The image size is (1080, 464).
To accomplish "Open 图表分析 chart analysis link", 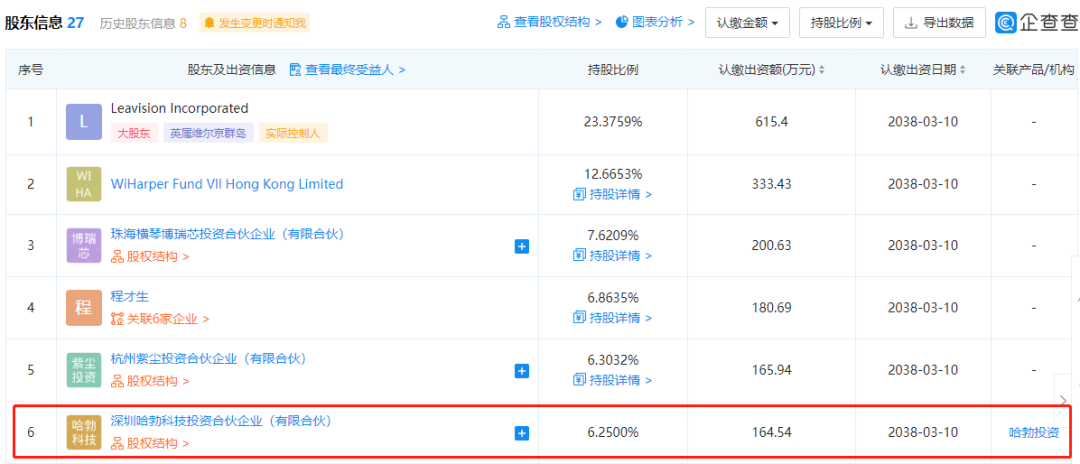I will point(655,22).
